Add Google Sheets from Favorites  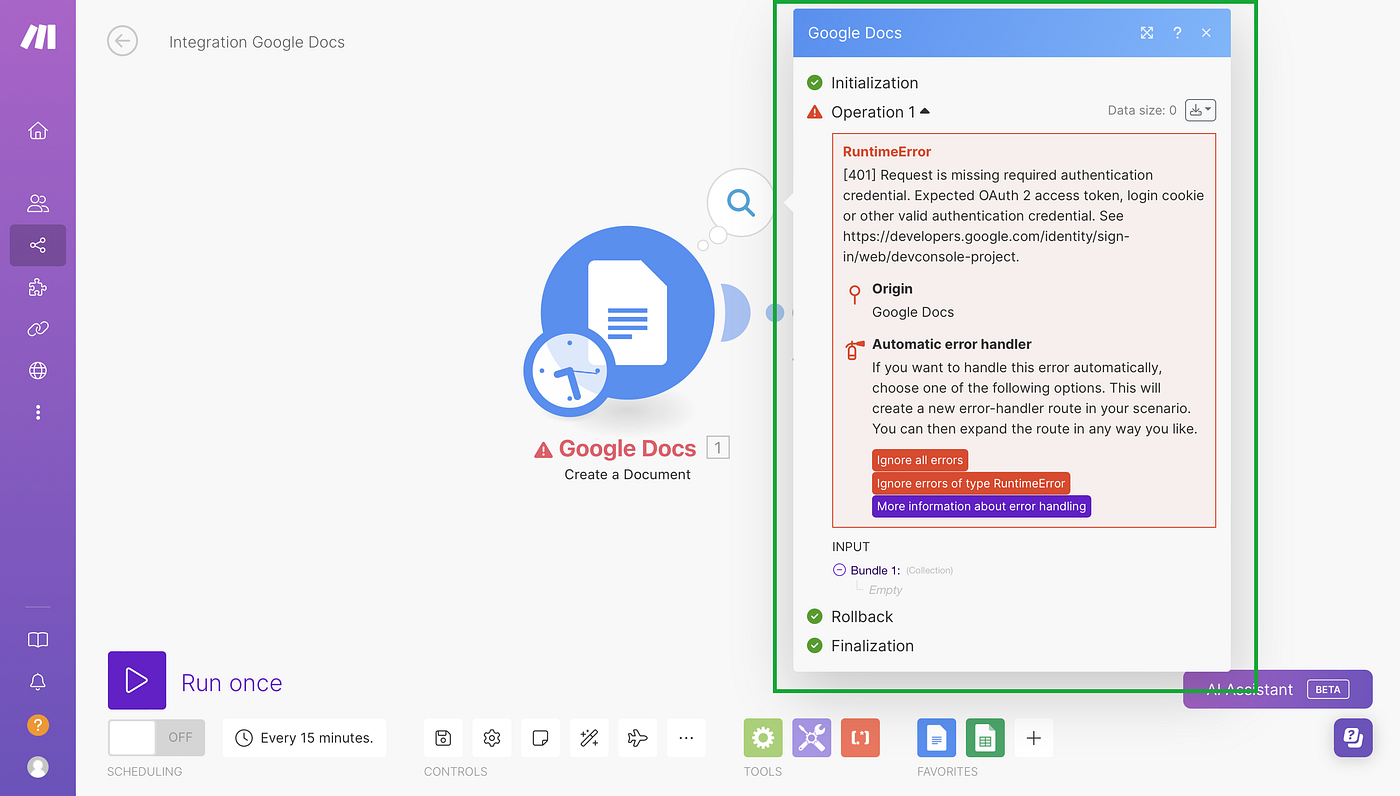point(985,738)
